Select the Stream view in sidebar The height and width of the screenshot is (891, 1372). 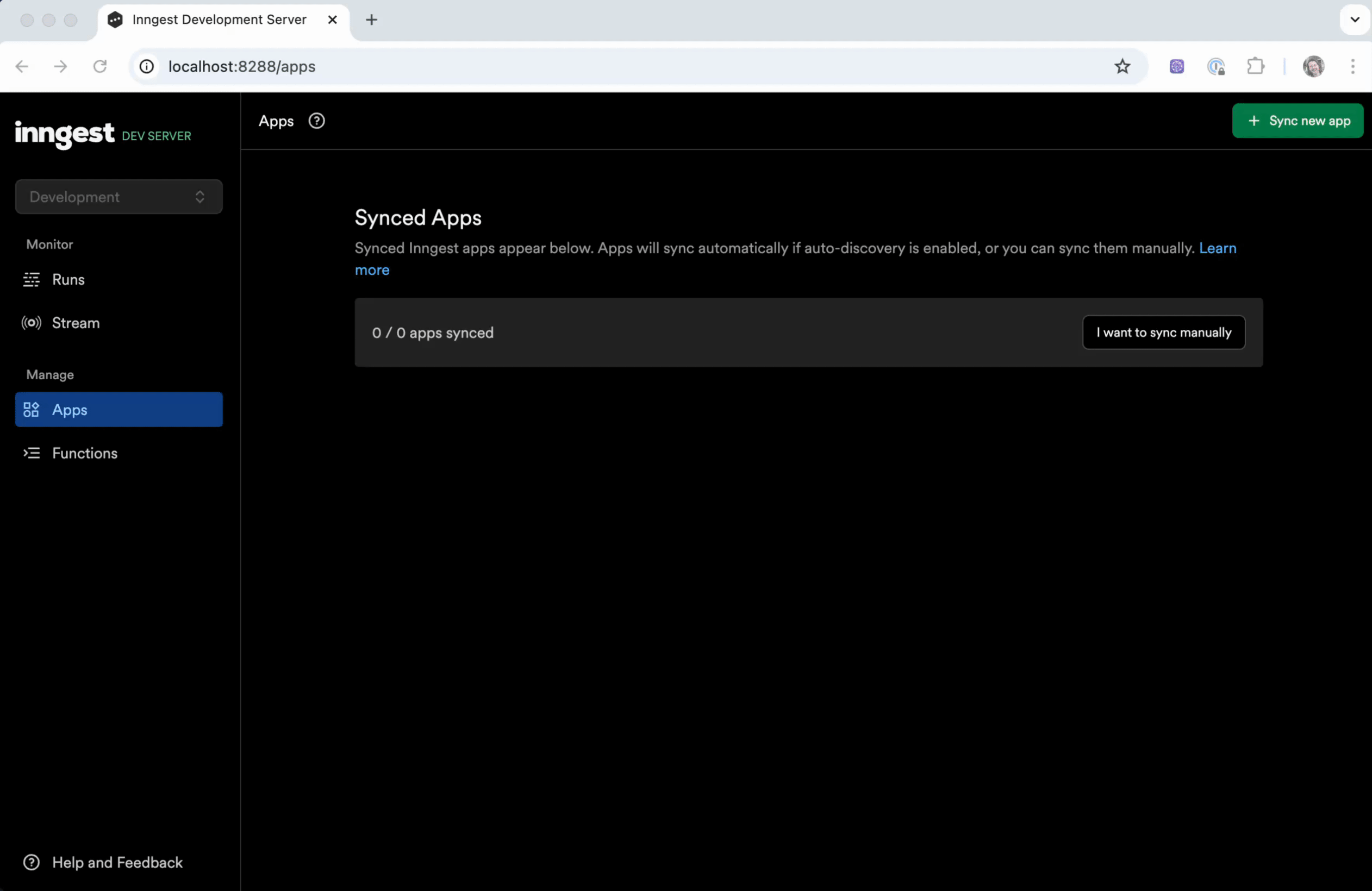point(77,323)
